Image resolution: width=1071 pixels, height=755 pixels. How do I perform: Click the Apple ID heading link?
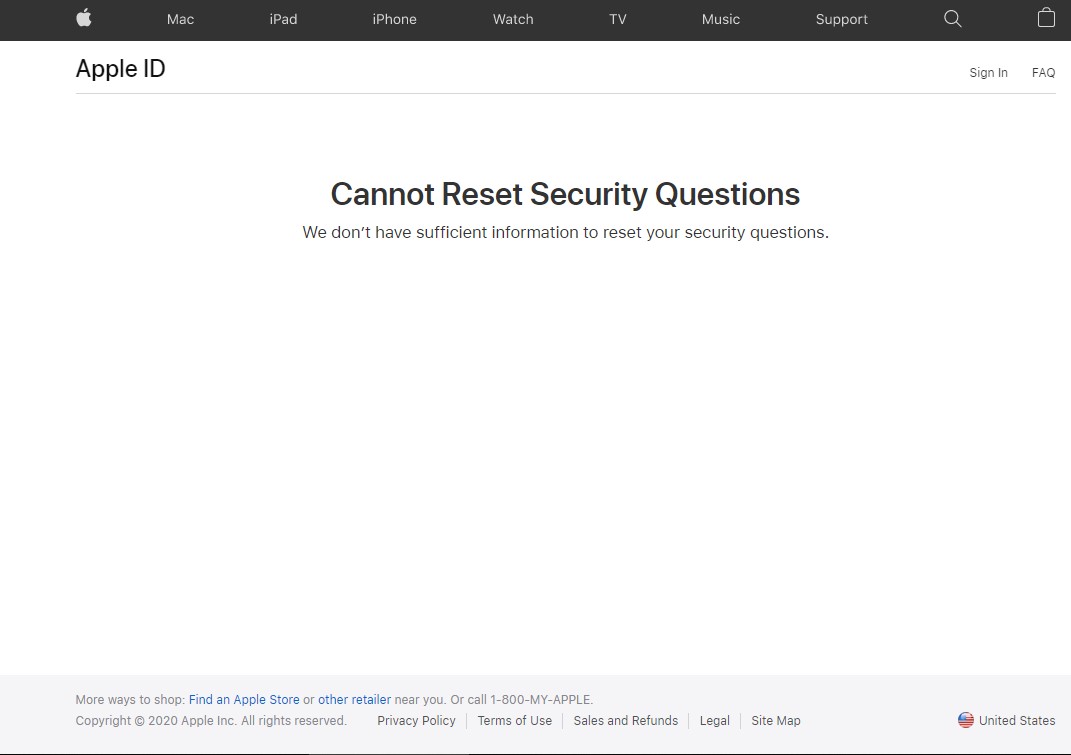click(x=120, y=68)
